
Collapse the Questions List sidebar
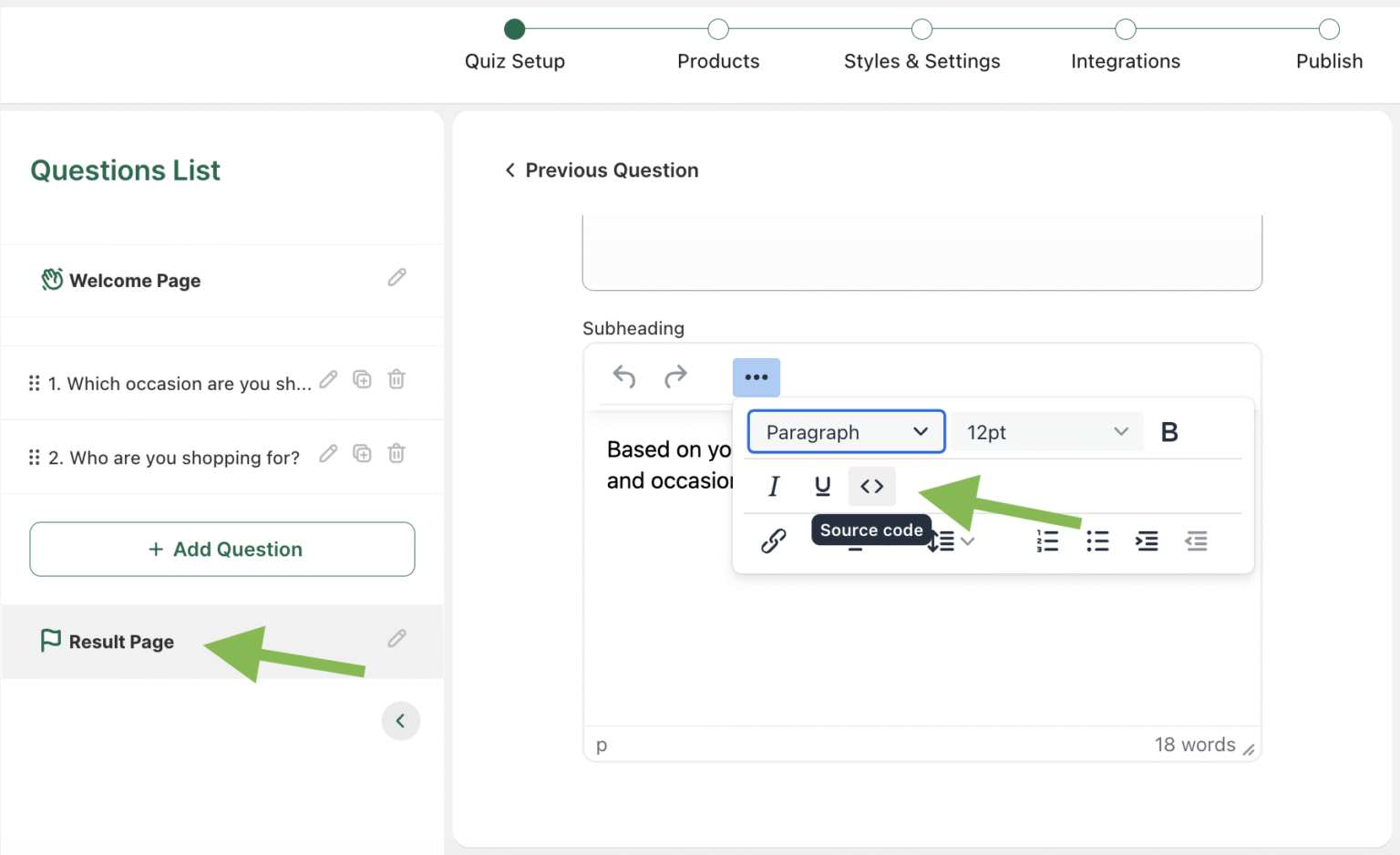pos(401,720)
